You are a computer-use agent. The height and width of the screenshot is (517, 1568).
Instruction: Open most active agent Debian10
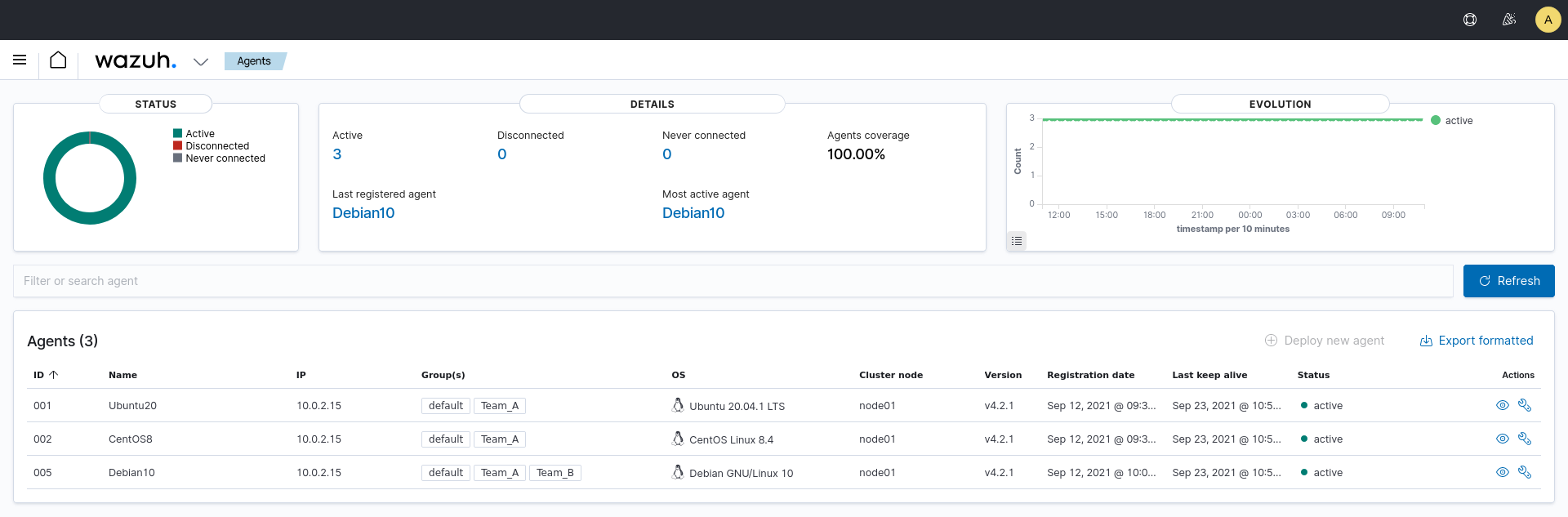pos(693,213)
